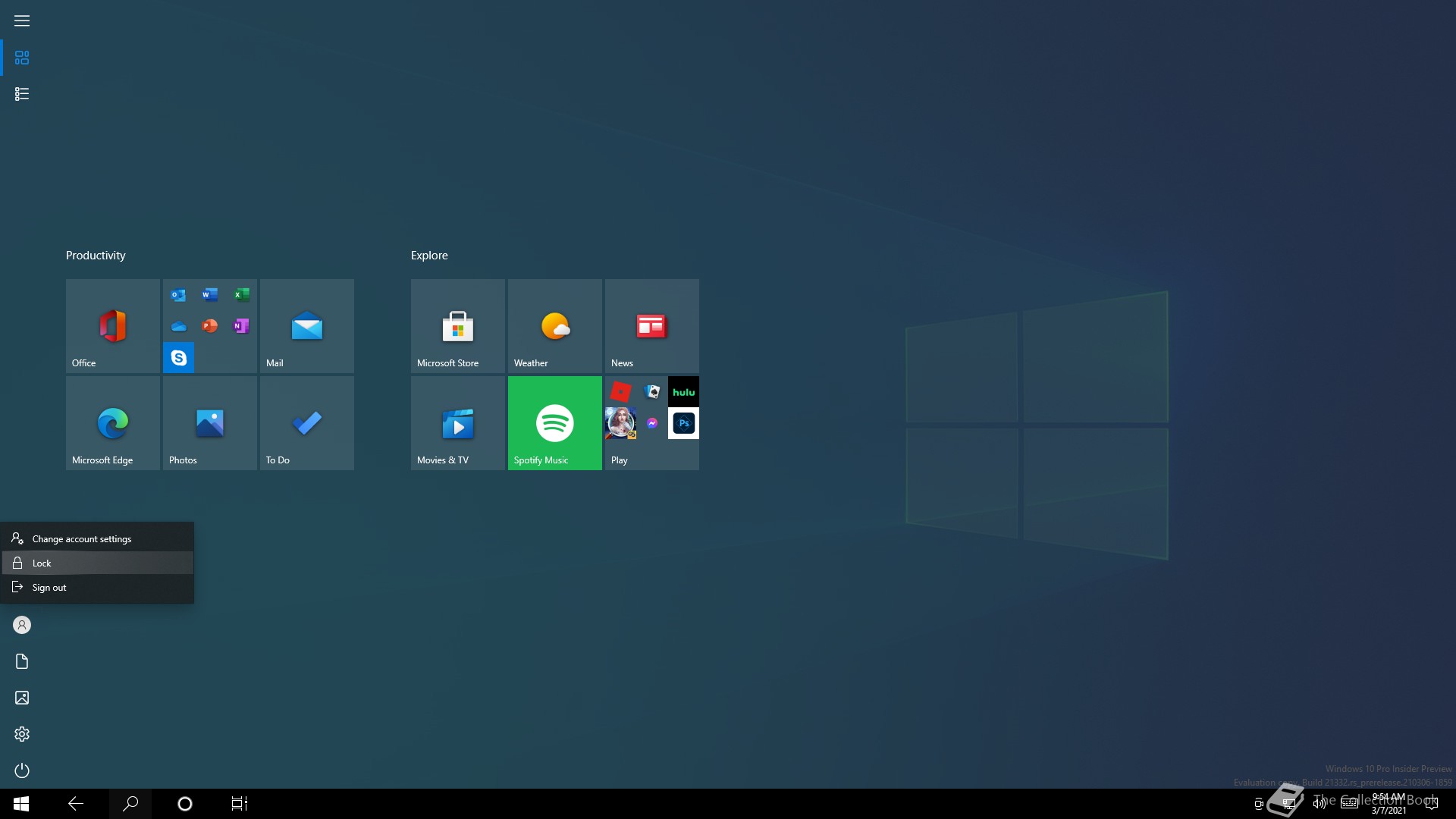This screenshot has width=1456, height=819.
Task: Choose Sign out in account menu
Action: click(49, 588)
